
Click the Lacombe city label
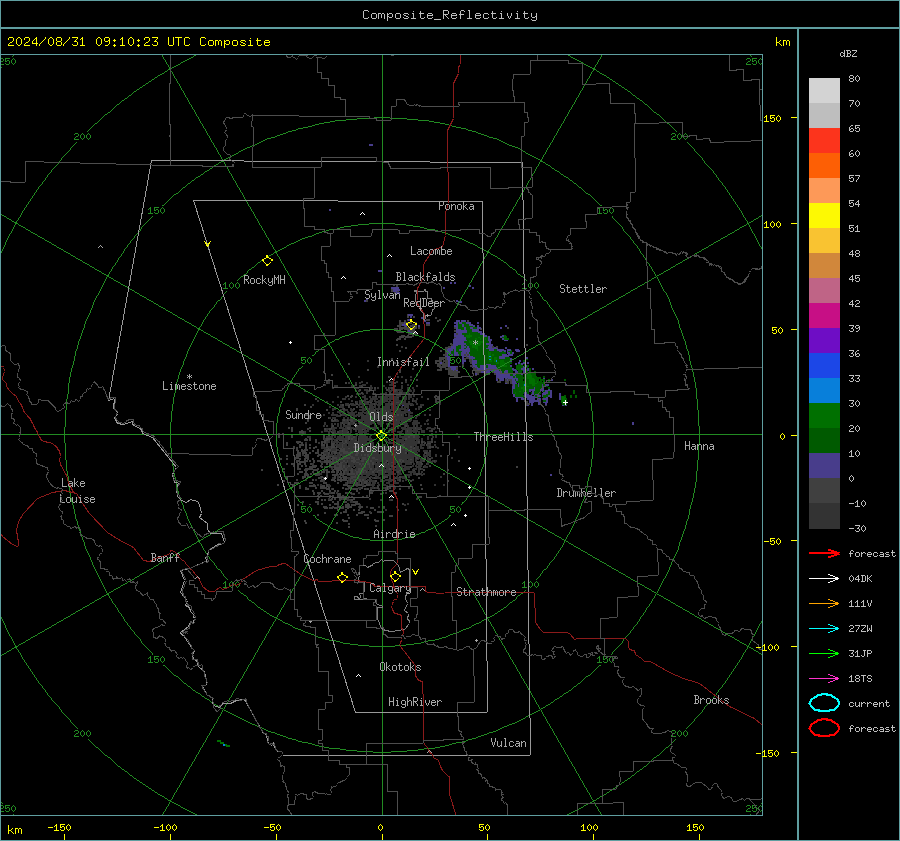tap(431, 251)
